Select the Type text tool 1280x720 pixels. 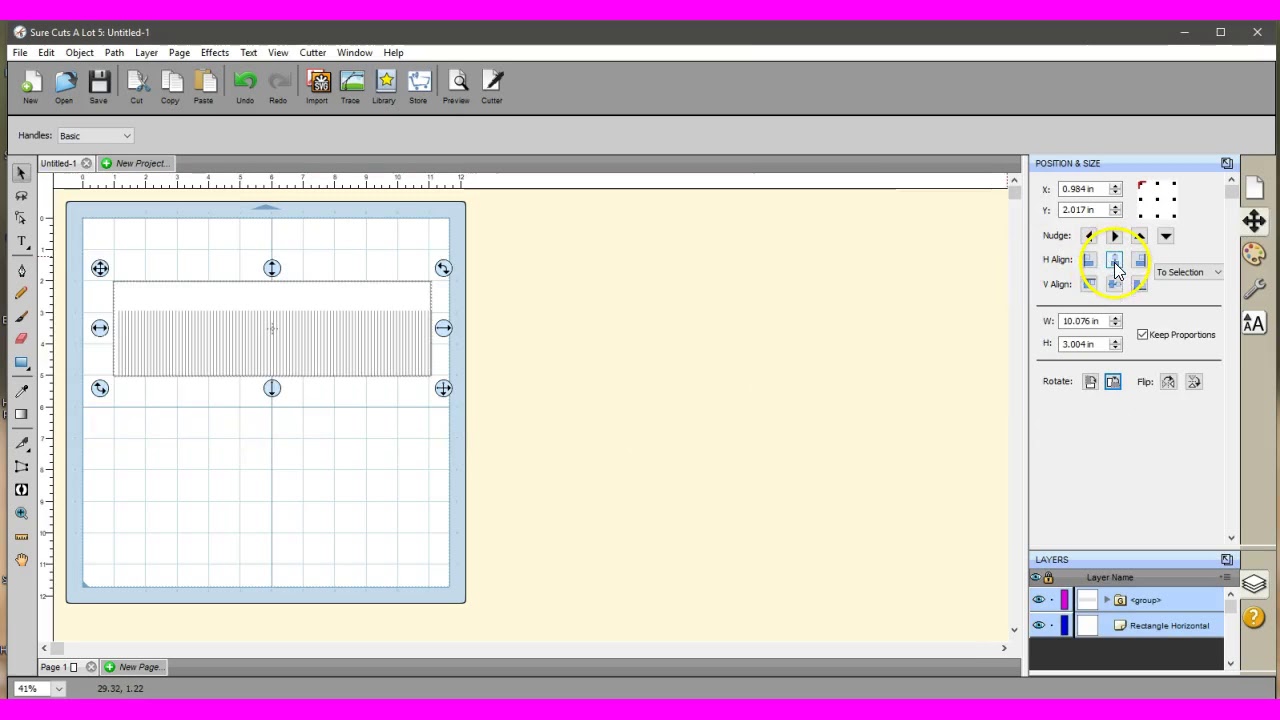point(21,242)
